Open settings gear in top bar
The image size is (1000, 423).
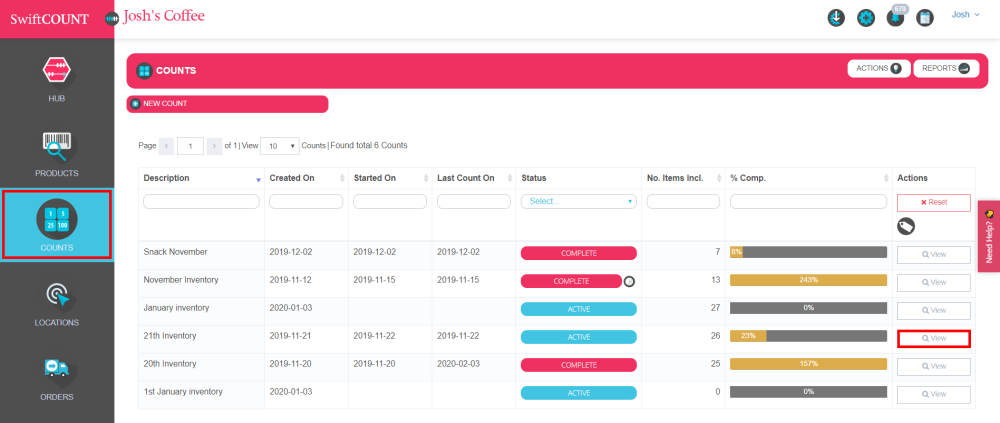865,18
